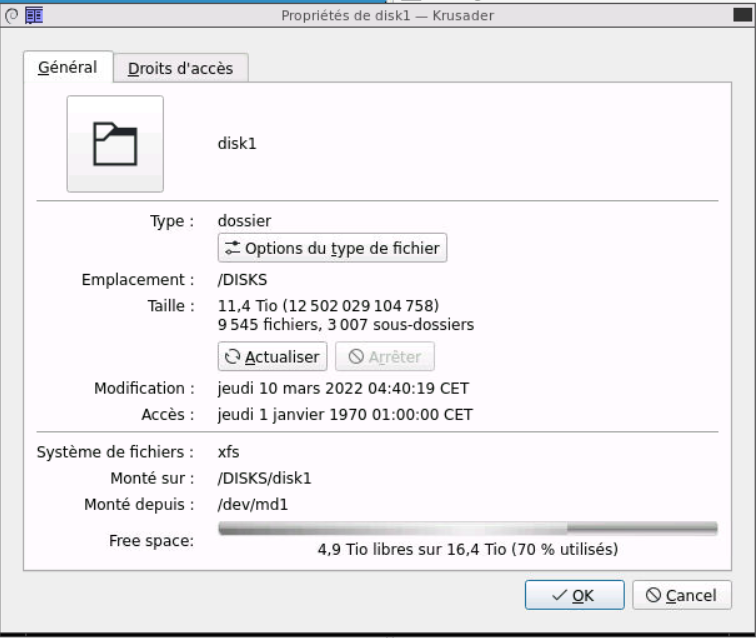Click the modification date jeudi 10 mars 2022
Screen dimensions: 756x638
343,388
